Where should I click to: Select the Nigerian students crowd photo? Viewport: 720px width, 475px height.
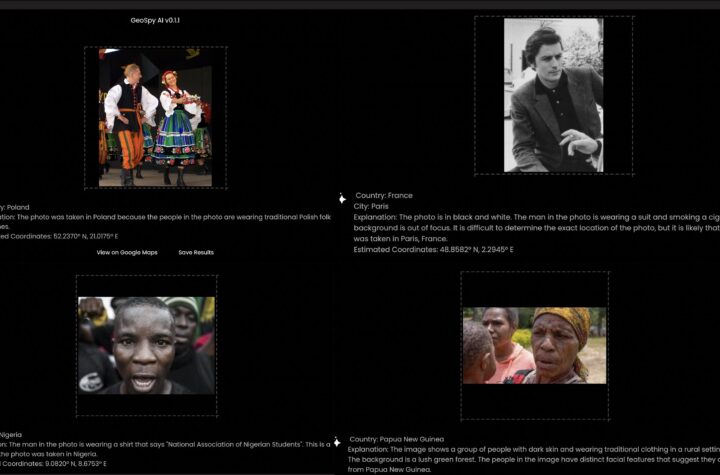(146, 345)
